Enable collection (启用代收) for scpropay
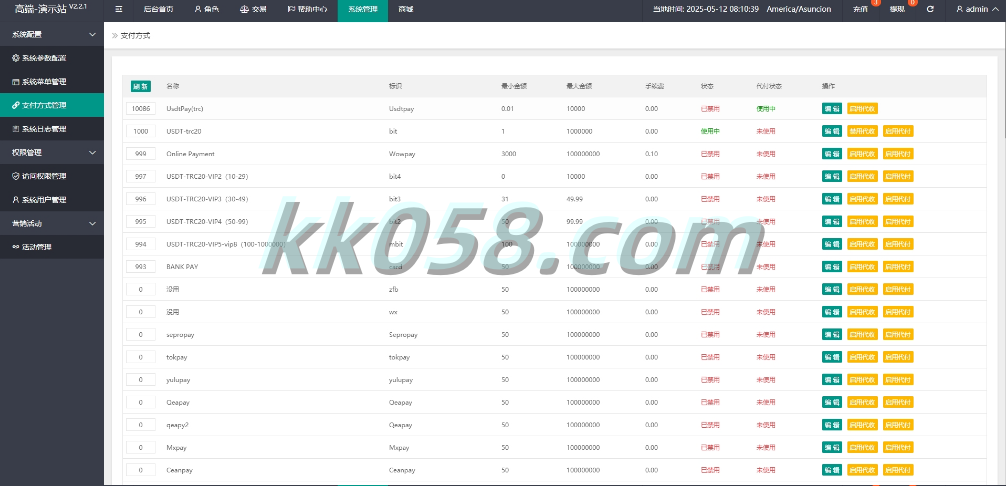1006x486 pixels. (x=862, y=335)
